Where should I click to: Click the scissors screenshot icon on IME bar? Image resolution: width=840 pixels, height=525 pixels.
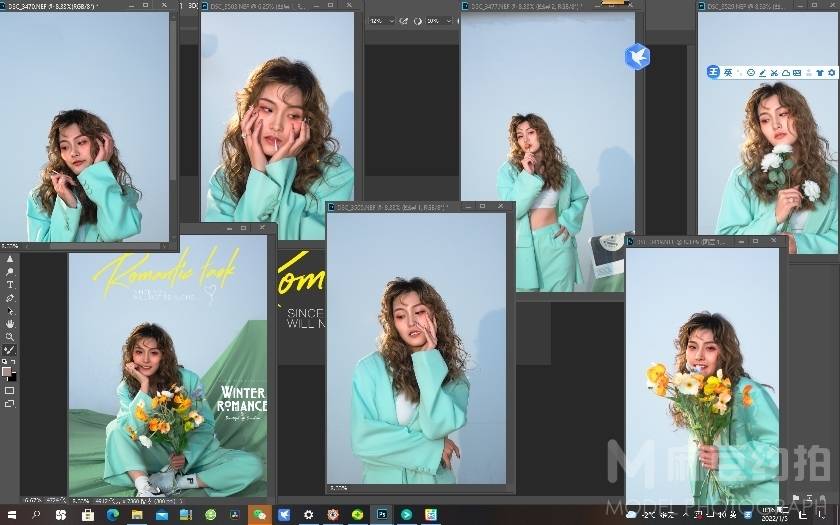pos(774,72)
